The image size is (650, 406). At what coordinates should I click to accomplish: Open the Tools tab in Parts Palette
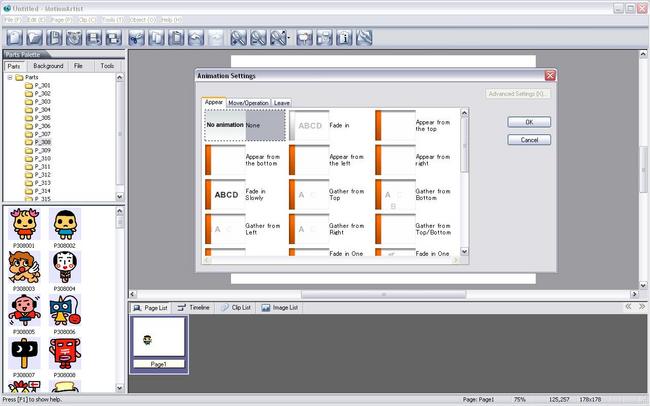[x=107, y=66]
